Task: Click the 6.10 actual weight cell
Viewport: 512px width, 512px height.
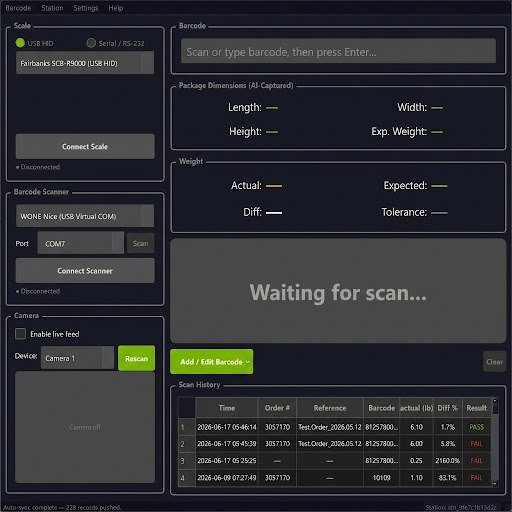Action: point(416,427)
